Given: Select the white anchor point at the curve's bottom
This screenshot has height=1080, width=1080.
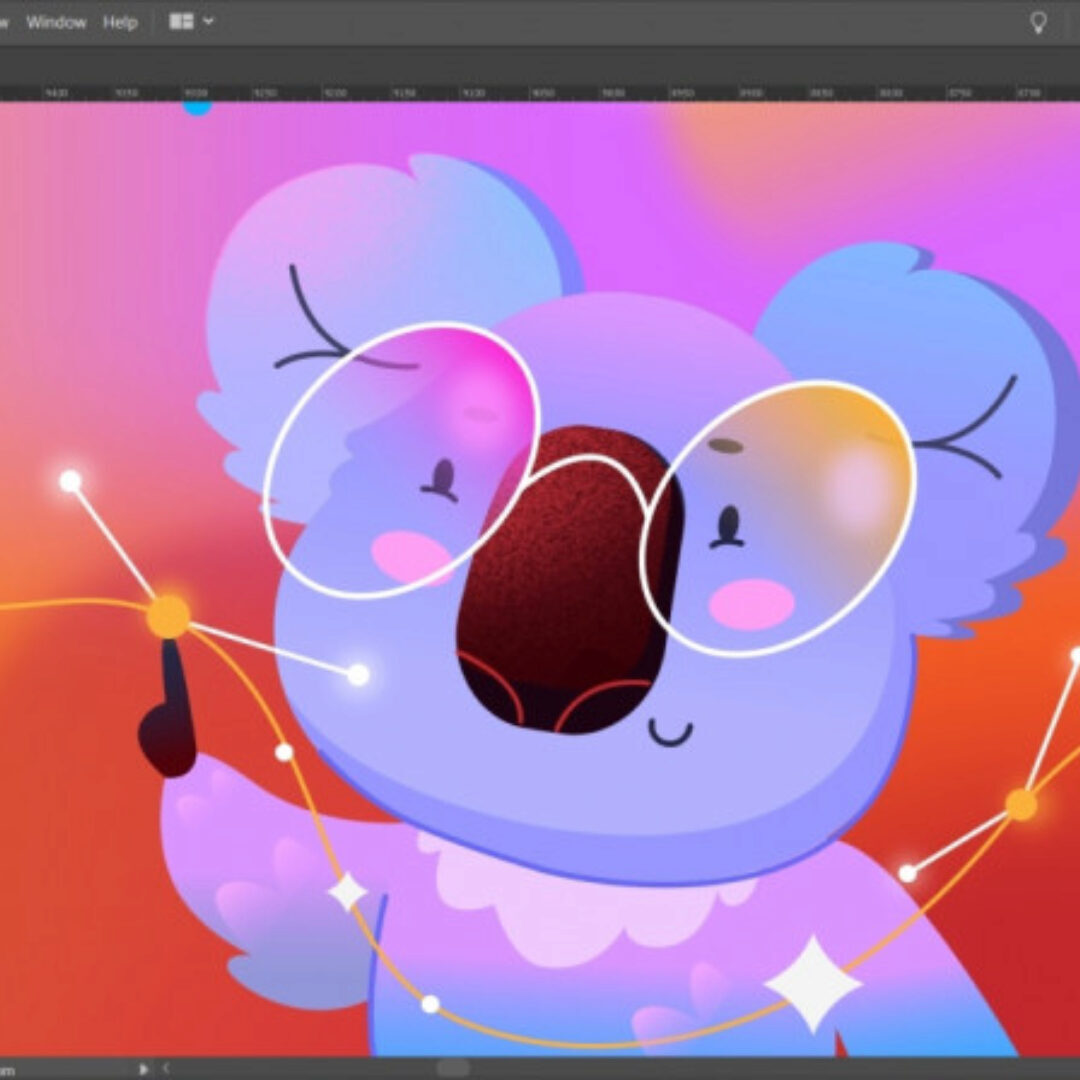Looking at the screenshot, I should [430, 1004].
